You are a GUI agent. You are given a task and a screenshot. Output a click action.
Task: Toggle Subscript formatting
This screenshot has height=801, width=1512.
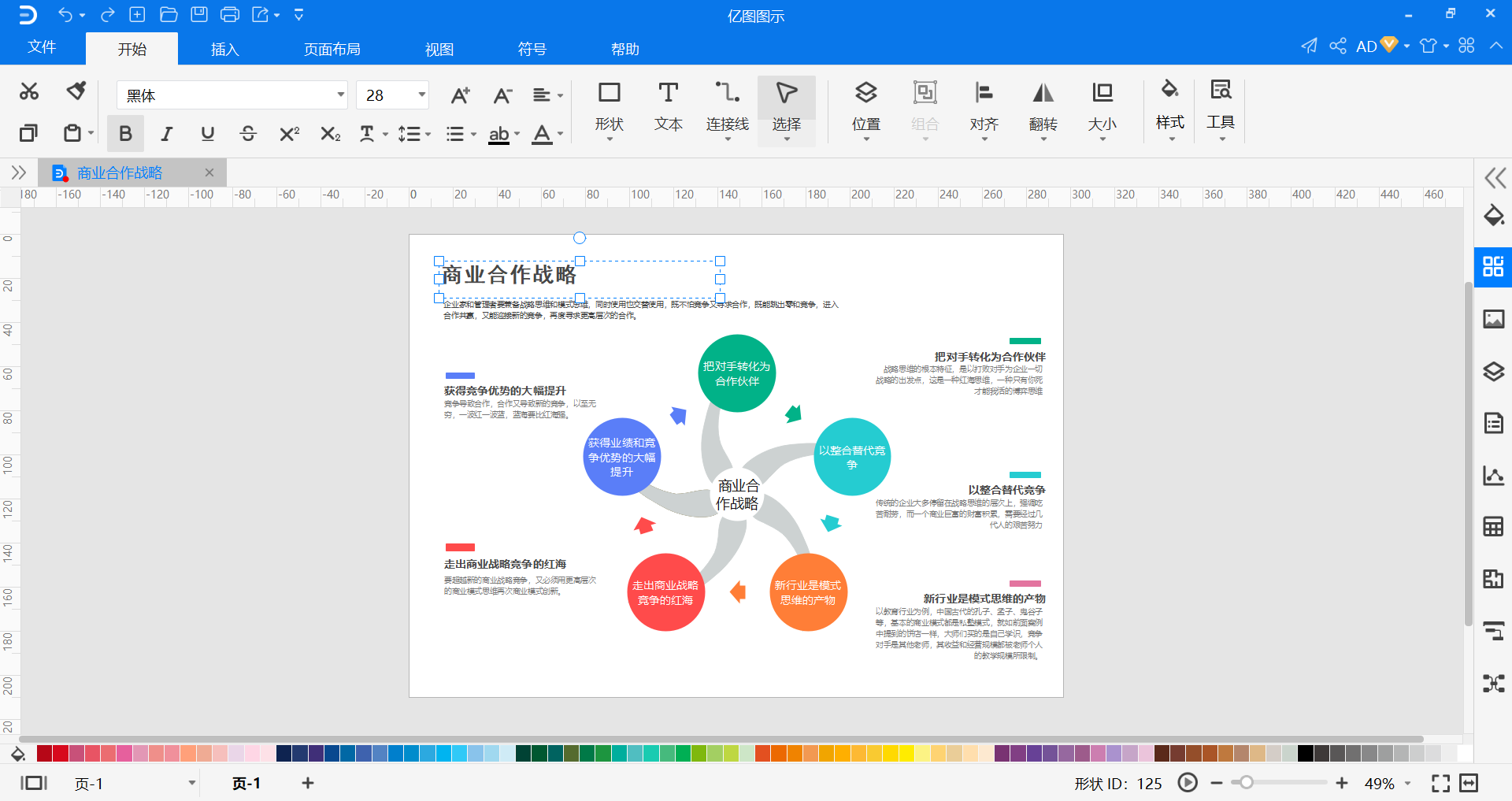pyautogui.click(x=331, y=134)
